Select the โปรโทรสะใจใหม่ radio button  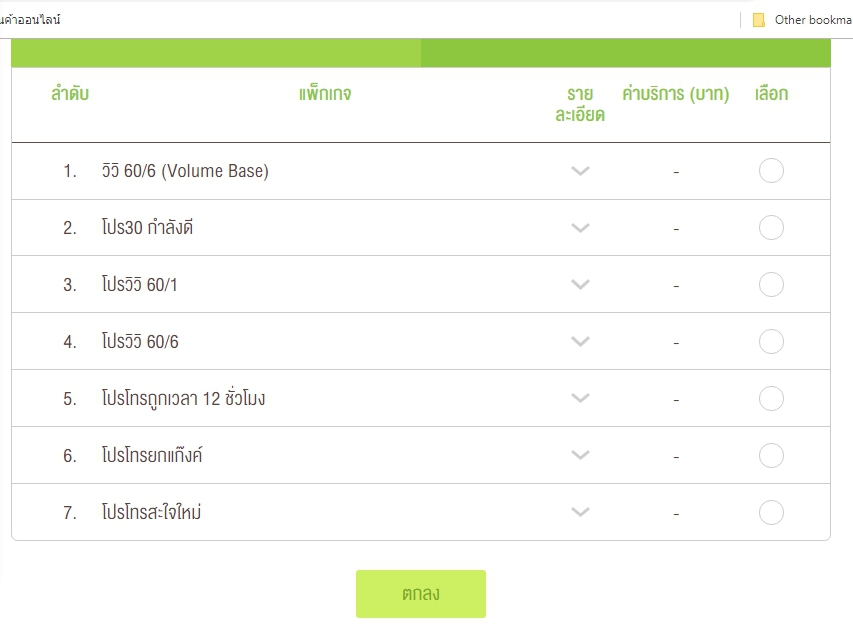(x=771, y=513)
